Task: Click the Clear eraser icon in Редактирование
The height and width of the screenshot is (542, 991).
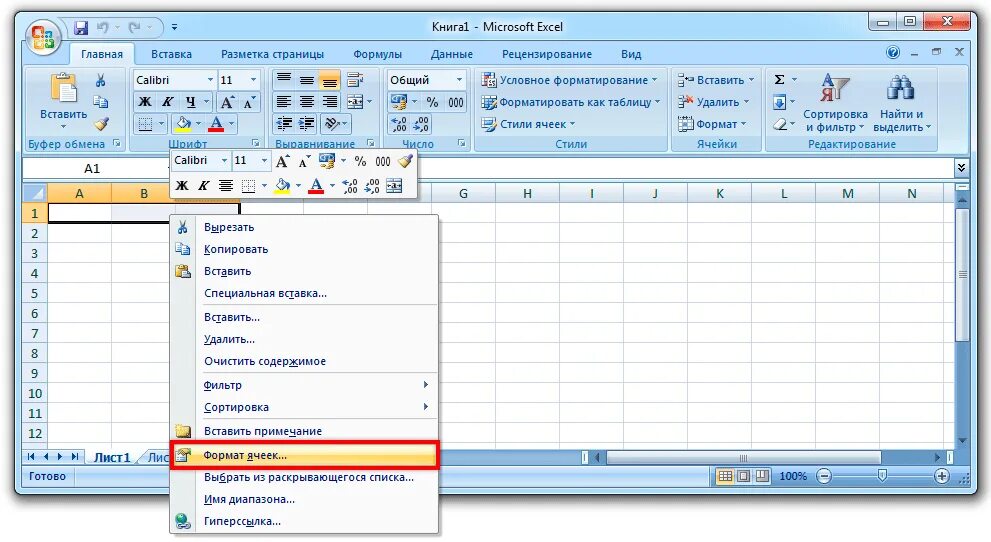Action: [781, 124]
